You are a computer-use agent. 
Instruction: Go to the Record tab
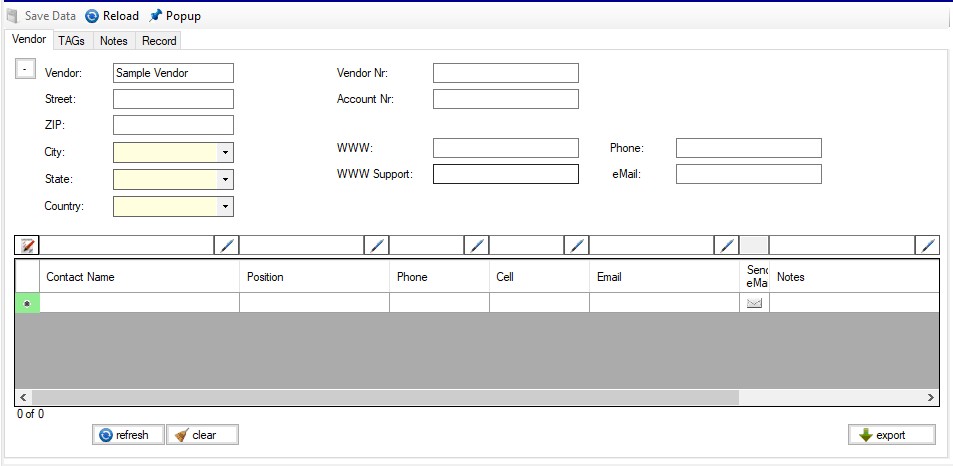tap(159, 41)
